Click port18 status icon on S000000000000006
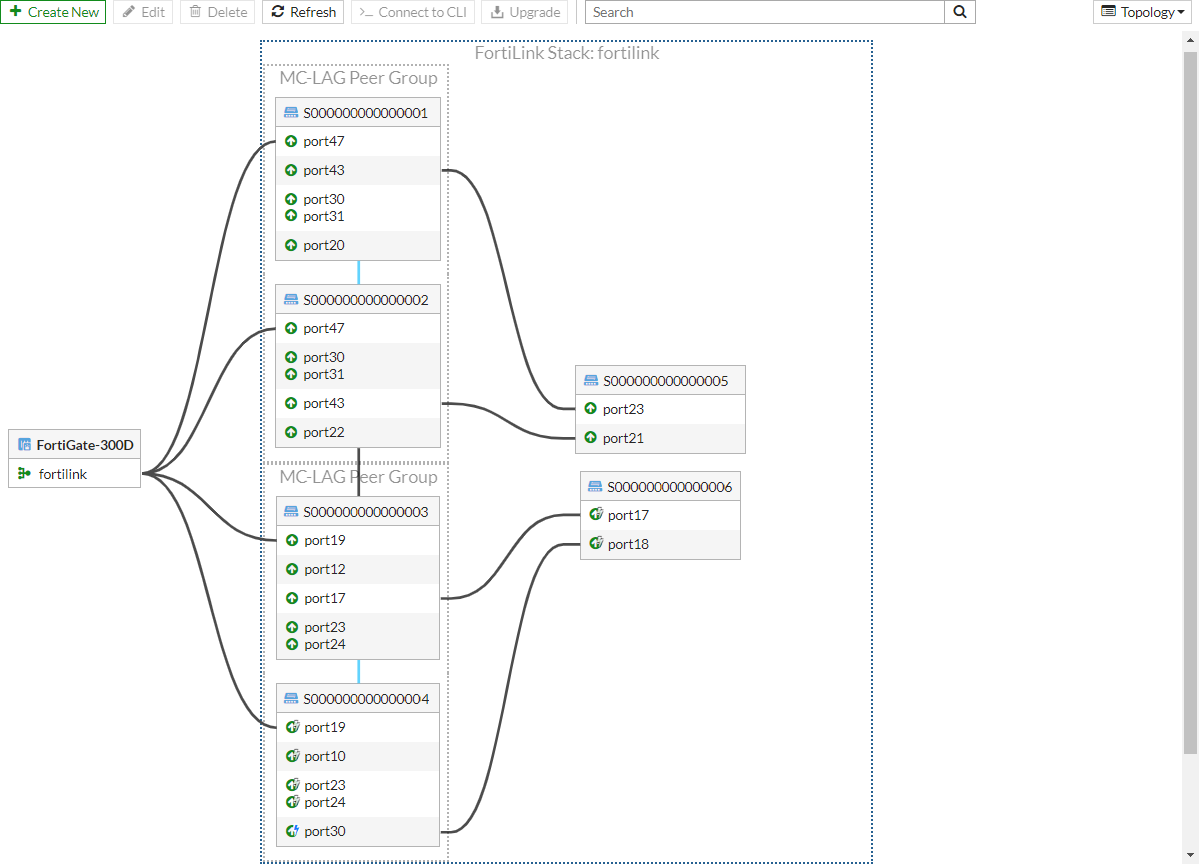This screenshot has width=1199, height=864. [x=596, y=544]
